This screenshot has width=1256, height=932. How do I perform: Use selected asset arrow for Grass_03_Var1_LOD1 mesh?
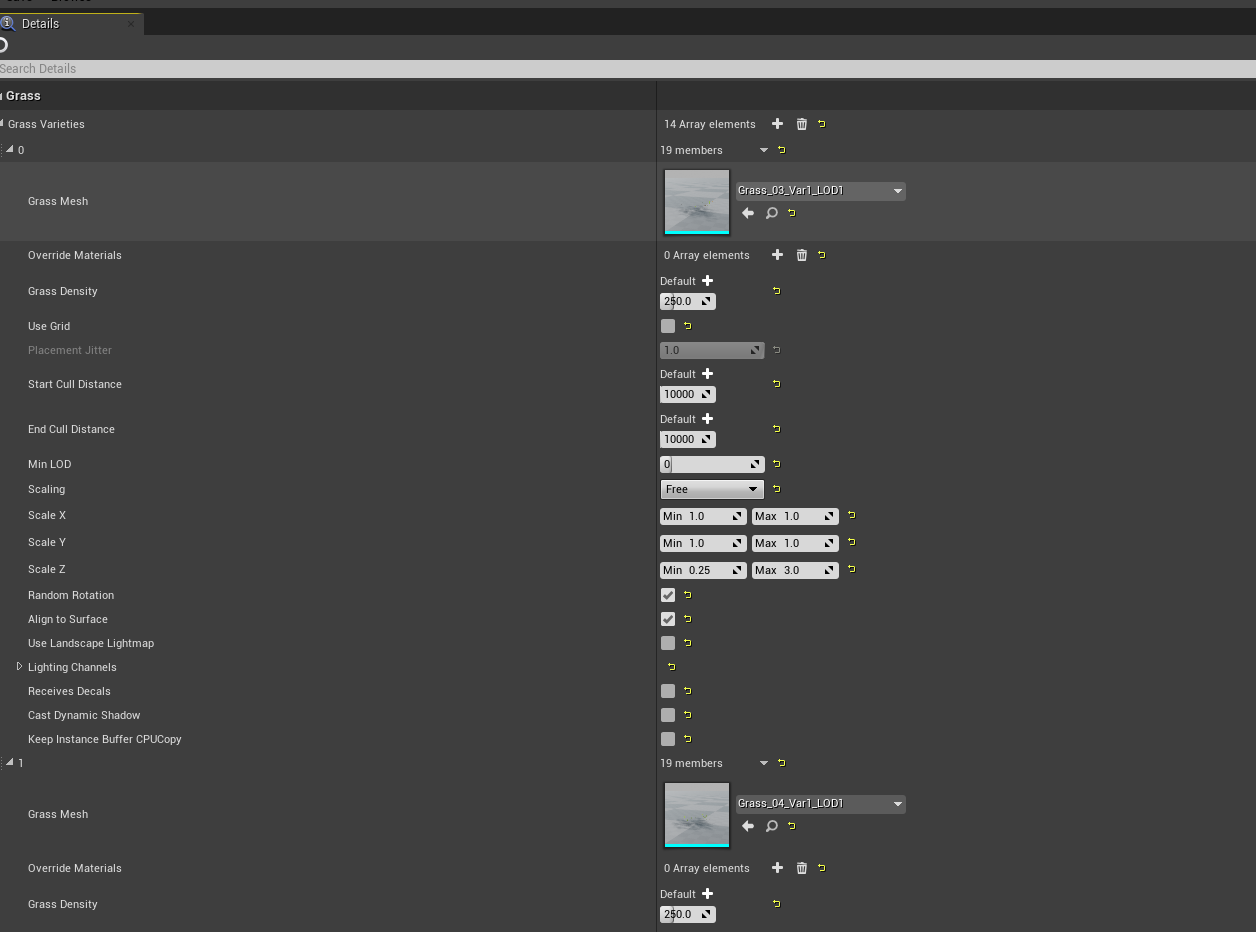pos(748,213)
